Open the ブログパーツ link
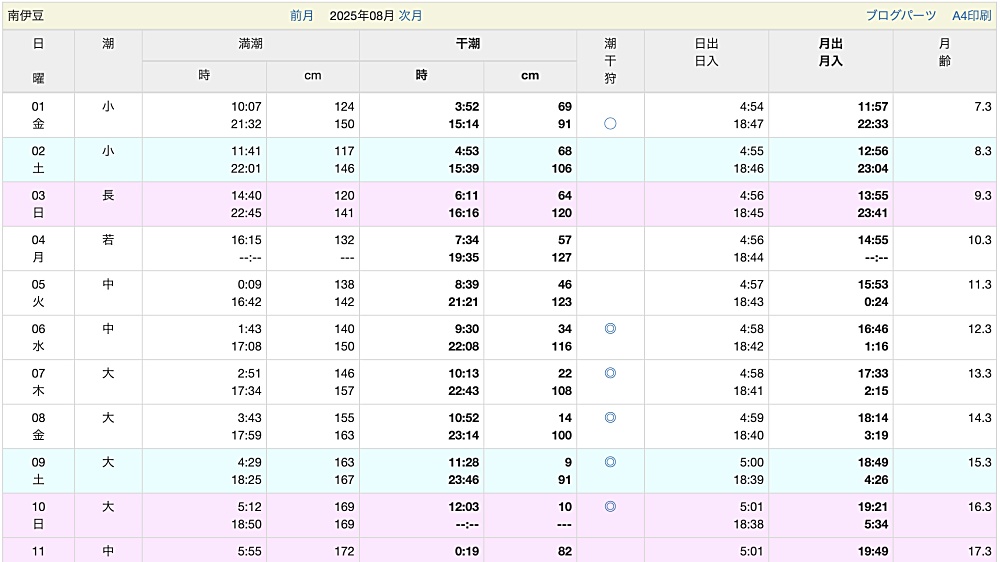 tap(901, 15)
